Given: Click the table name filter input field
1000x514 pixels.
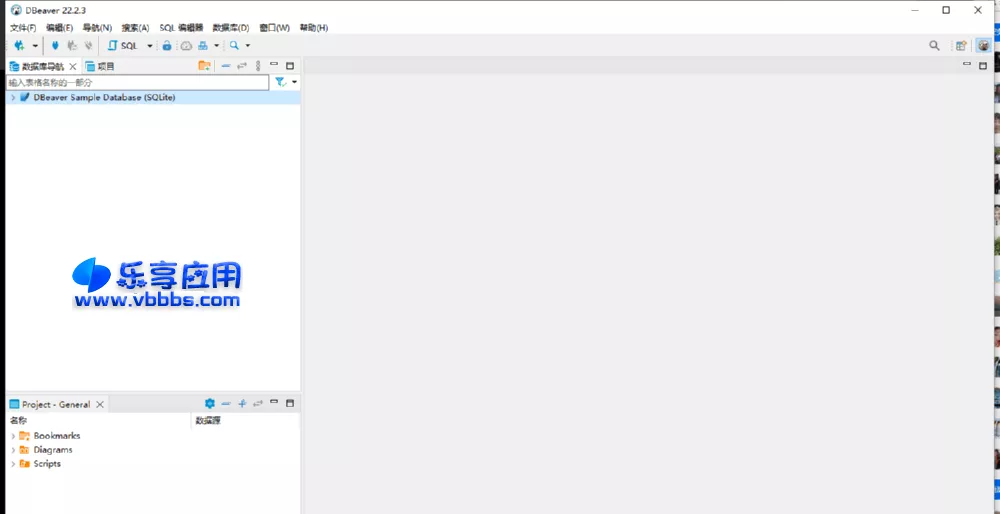Looking at the screenshot, I should point(137,82).
